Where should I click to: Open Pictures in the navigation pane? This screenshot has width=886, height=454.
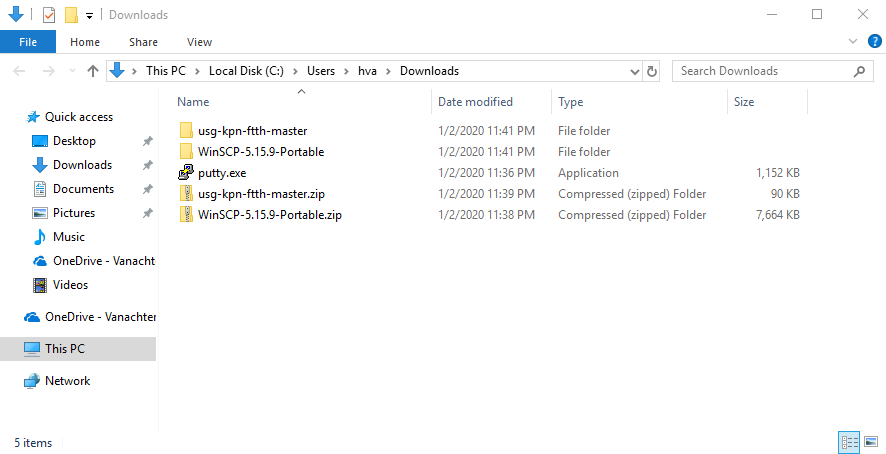pos(73,213)
